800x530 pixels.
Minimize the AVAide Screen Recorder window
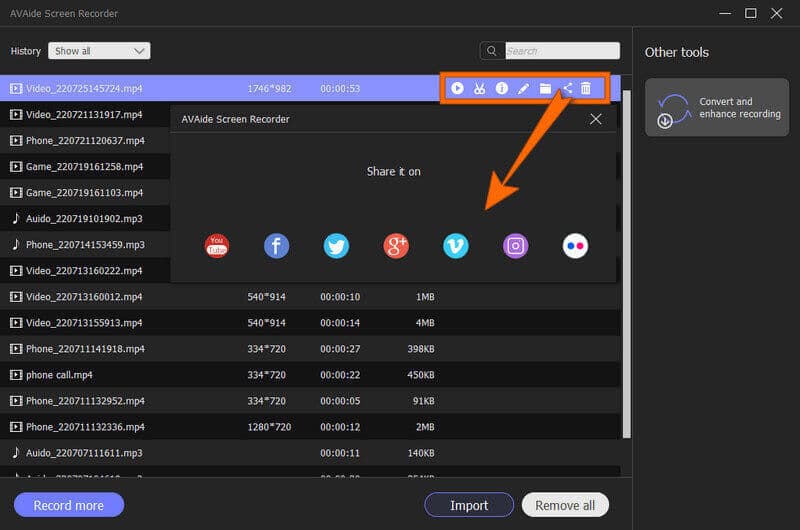point(725,13)
